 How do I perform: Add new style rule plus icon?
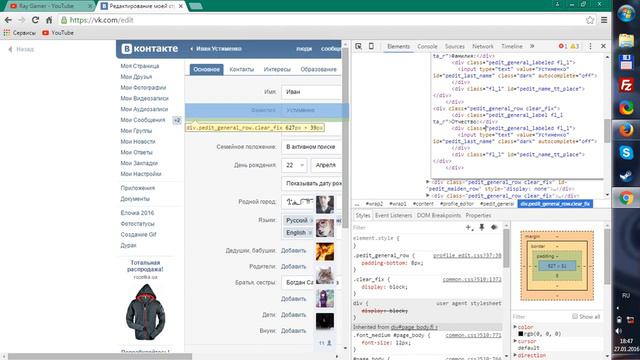[x=469, y=227]
